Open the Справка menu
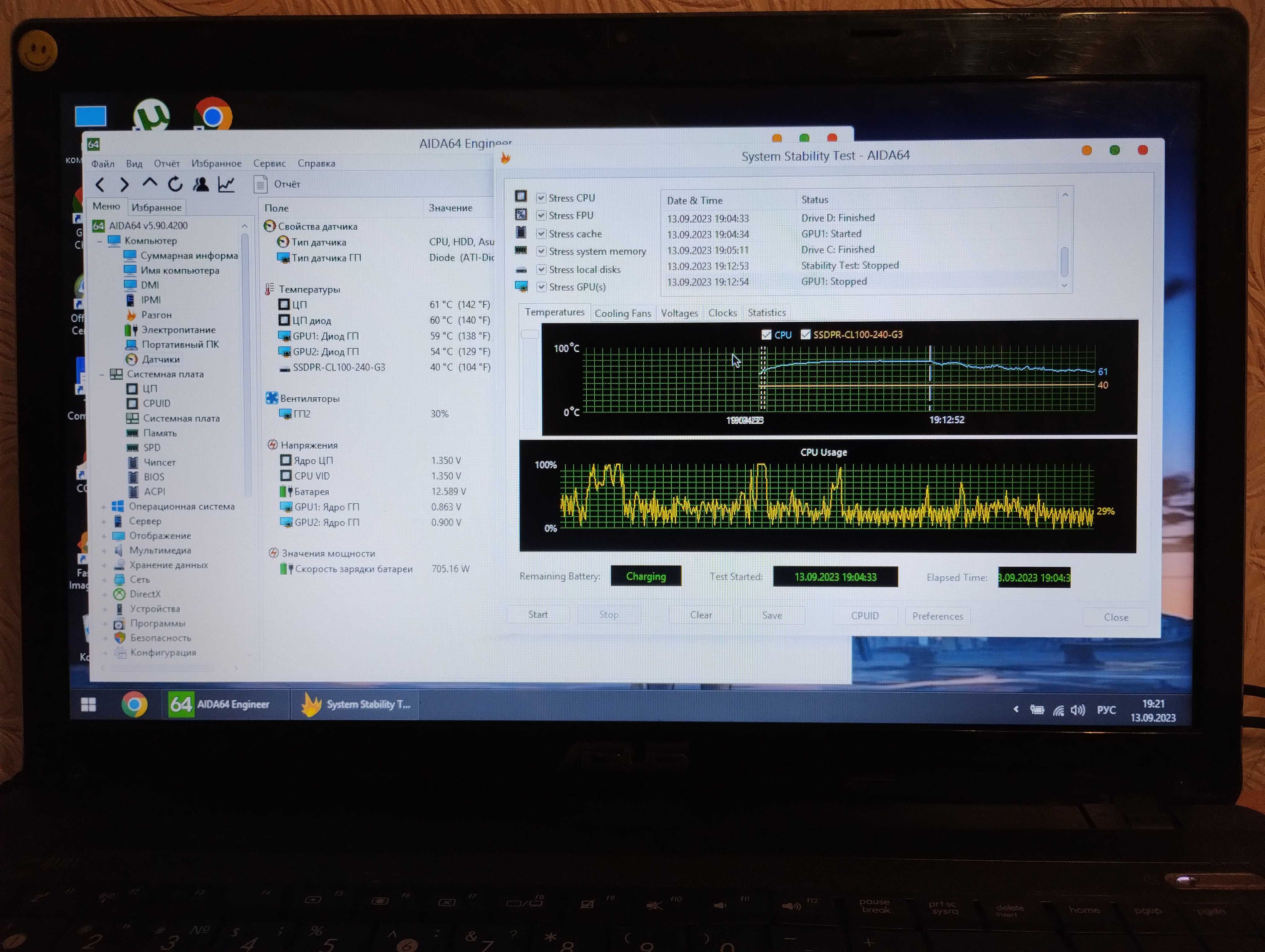 pos(316,163)
